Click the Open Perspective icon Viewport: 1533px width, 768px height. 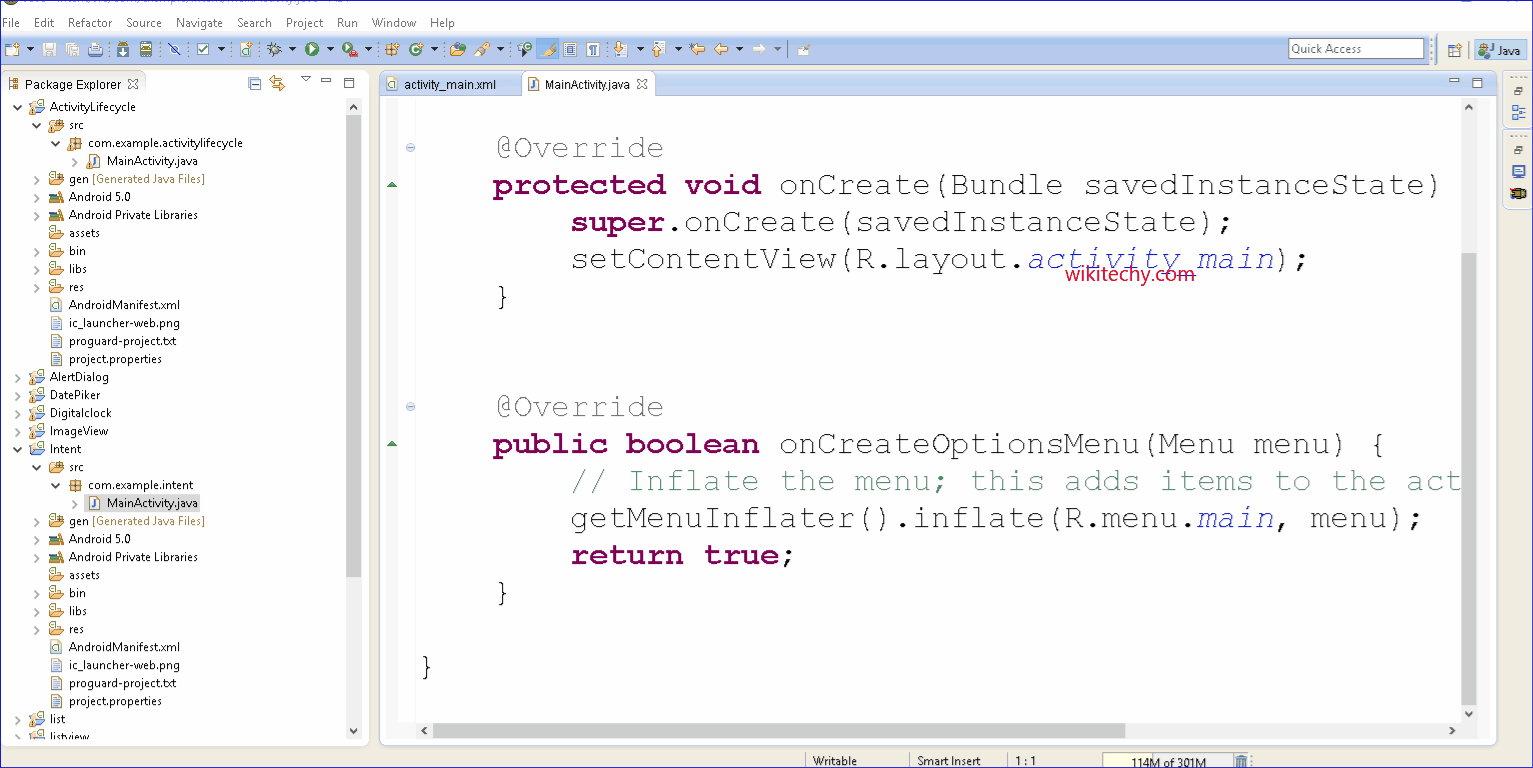pyautogui.click(x=1455, y=50)
